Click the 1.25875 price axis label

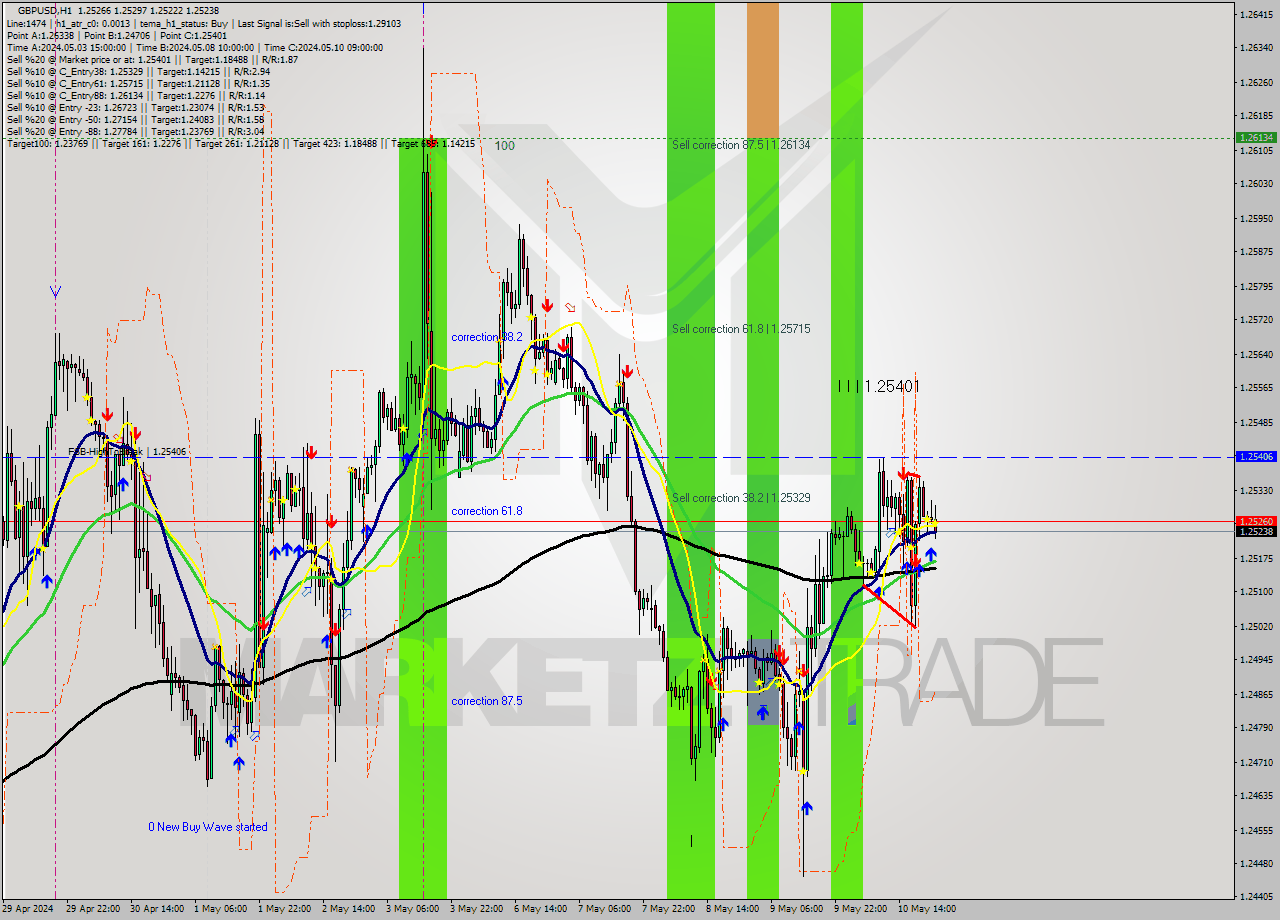(x=1258, y=252)
